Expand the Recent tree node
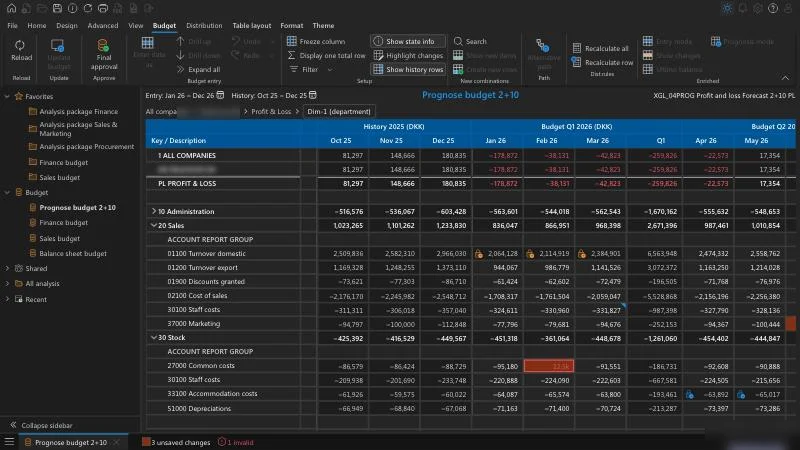The height and width of the screenshot is (450, 800). point(7,299)
